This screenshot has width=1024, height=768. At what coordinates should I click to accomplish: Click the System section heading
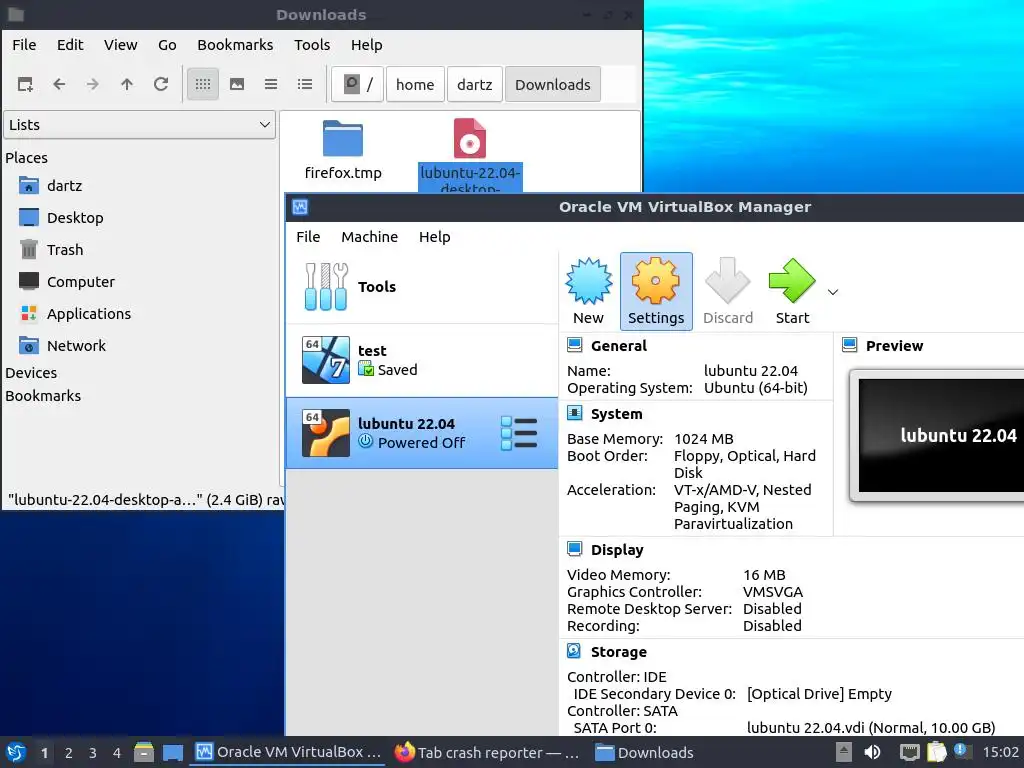point(616,414)
